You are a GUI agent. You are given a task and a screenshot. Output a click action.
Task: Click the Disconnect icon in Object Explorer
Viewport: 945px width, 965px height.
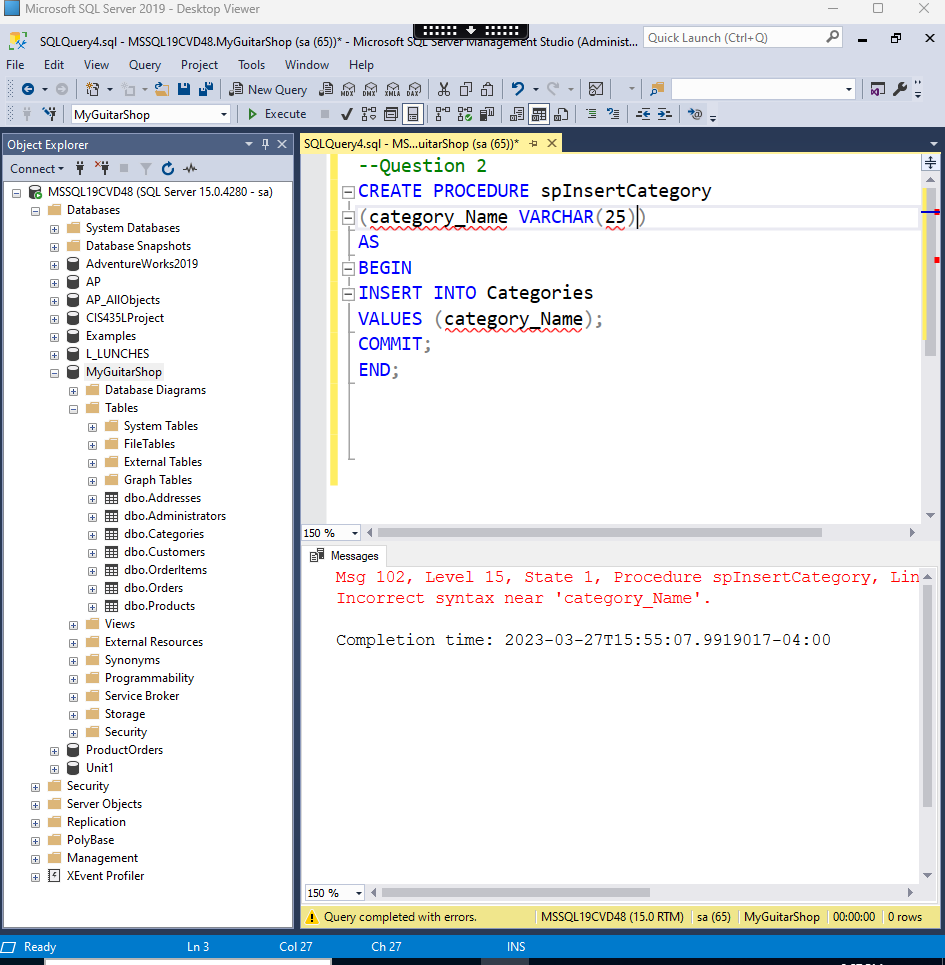(x=102, y=168)
